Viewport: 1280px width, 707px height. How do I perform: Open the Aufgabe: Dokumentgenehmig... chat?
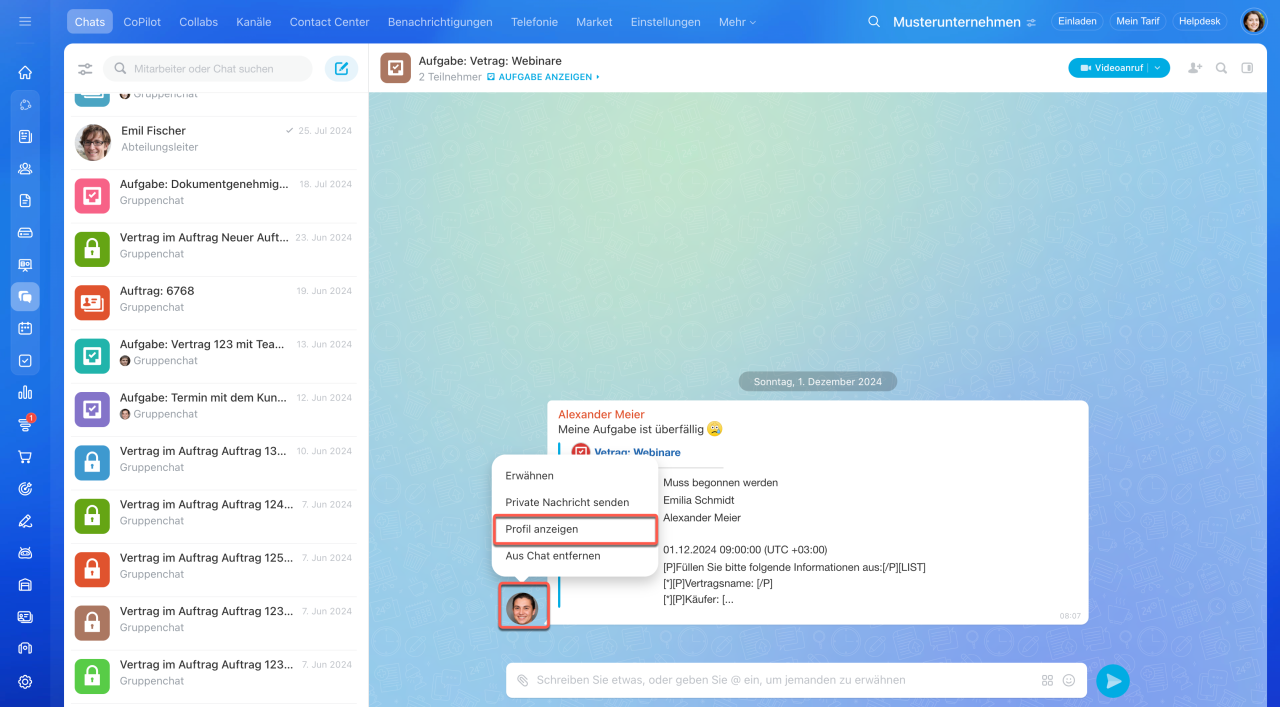[x=215, y=196]
